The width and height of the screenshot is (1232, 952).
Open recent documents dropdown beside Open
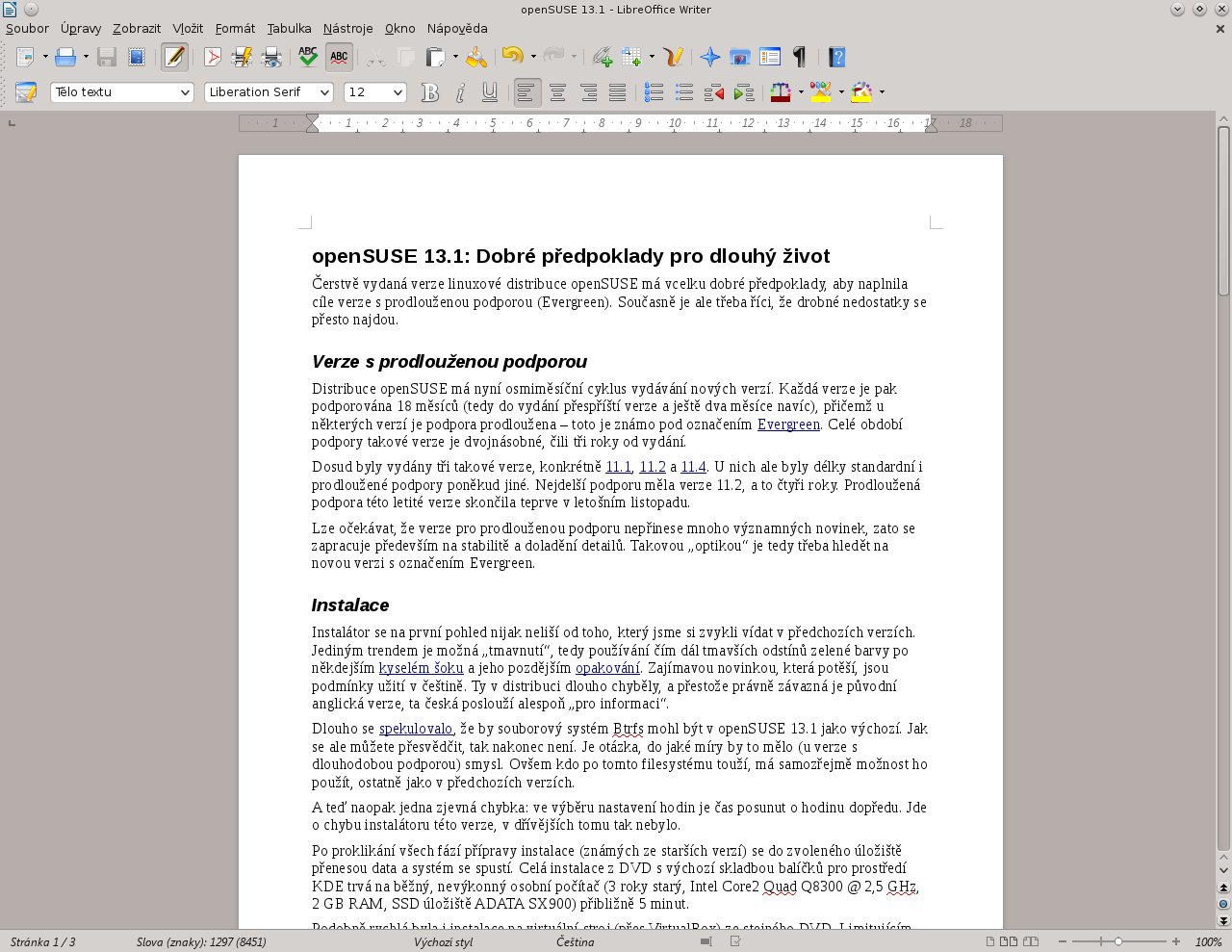pos(86,57)
